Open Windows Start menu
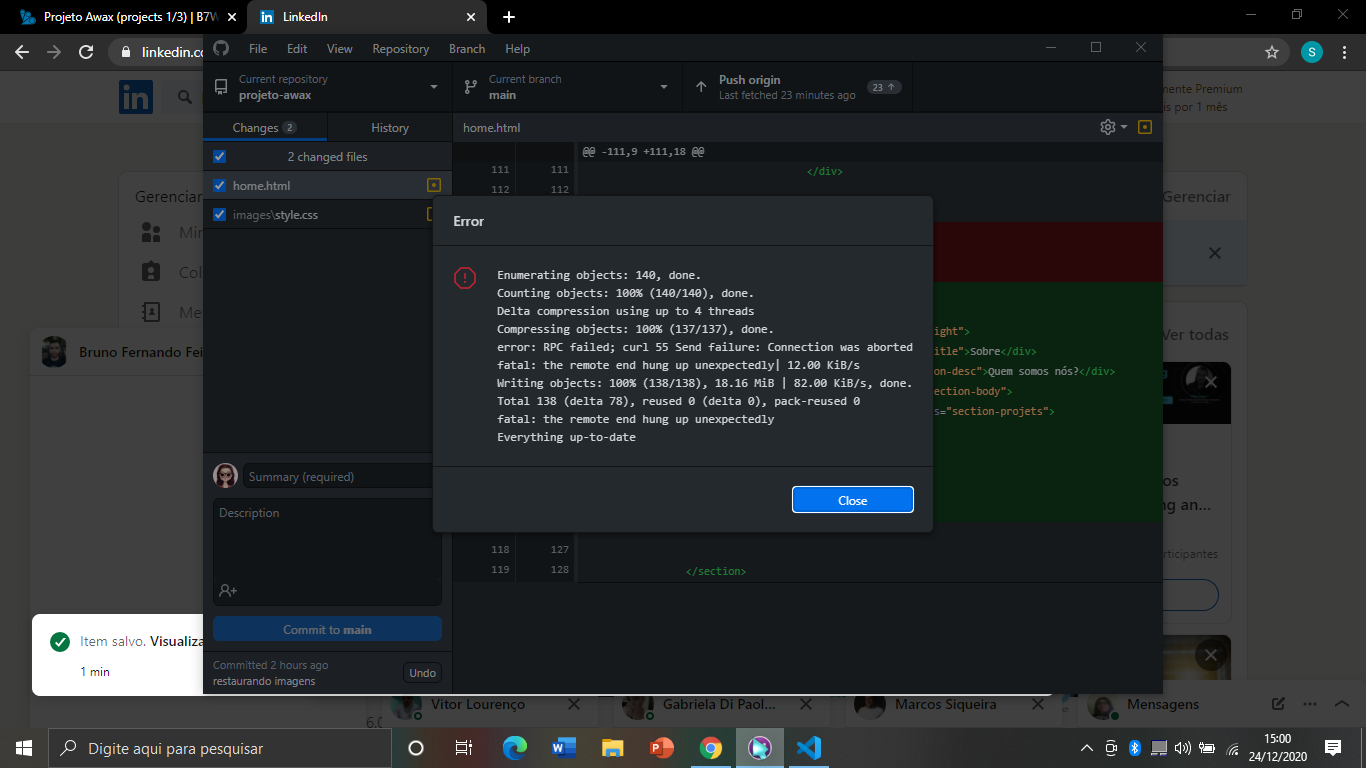The height and width of the screenshot is (768, 1366). click(24, 748)
